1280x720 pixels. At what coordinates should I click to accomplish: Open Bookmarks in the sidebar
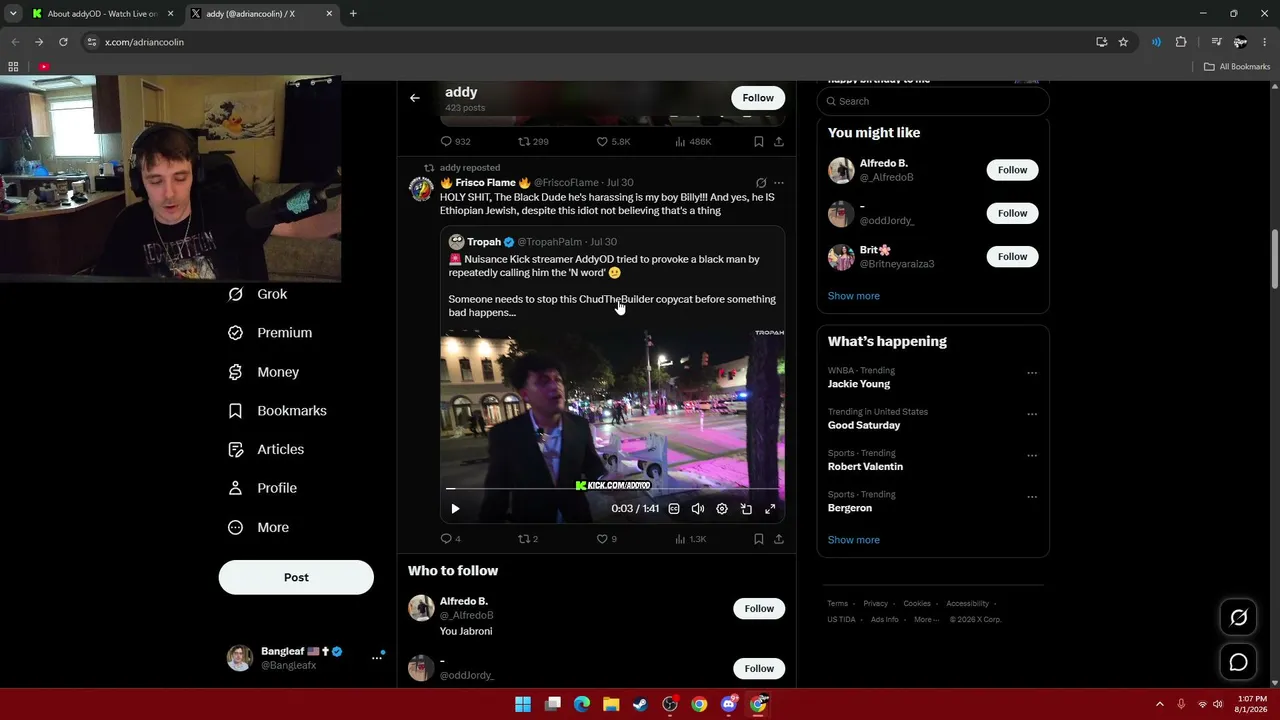[277, 411]
